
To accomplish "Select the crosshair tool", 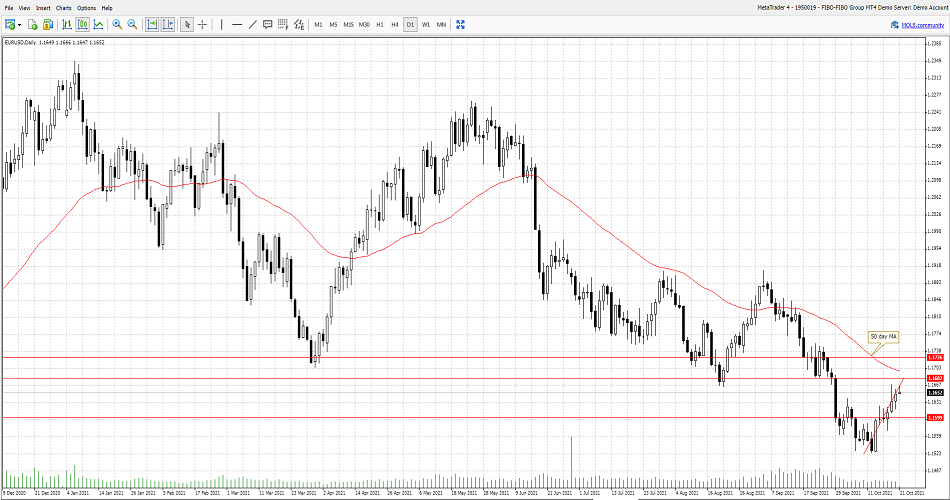I will tap(203, 24).
